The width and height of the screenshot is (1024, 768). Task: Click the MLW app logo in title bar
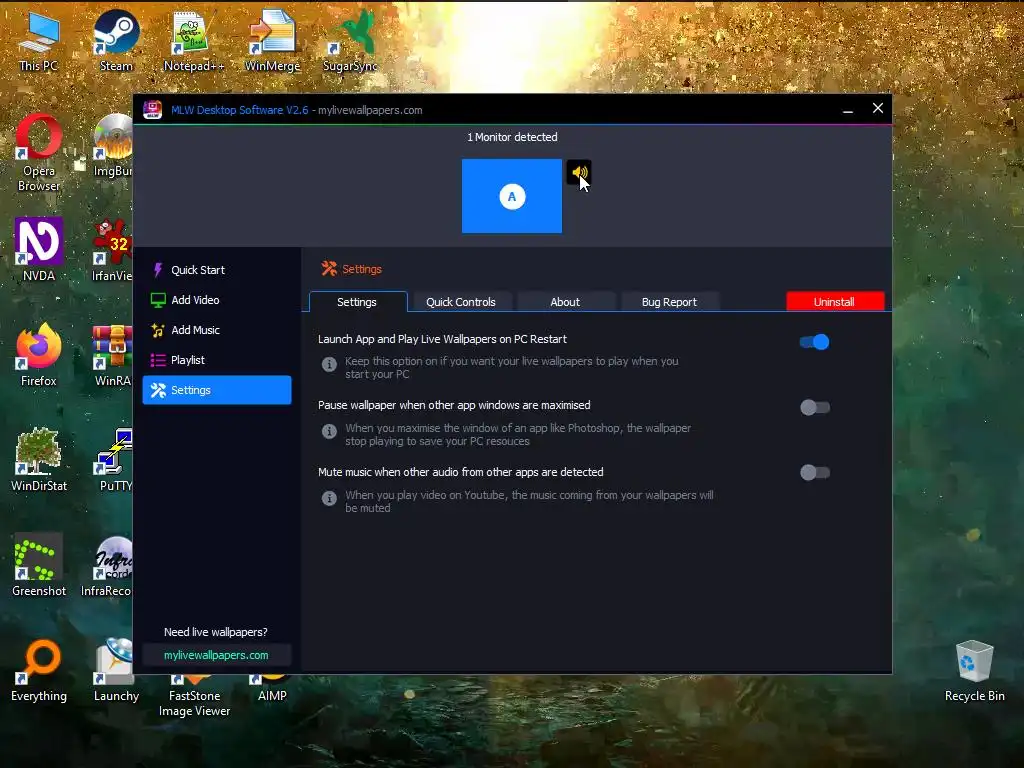coord(152,110)
